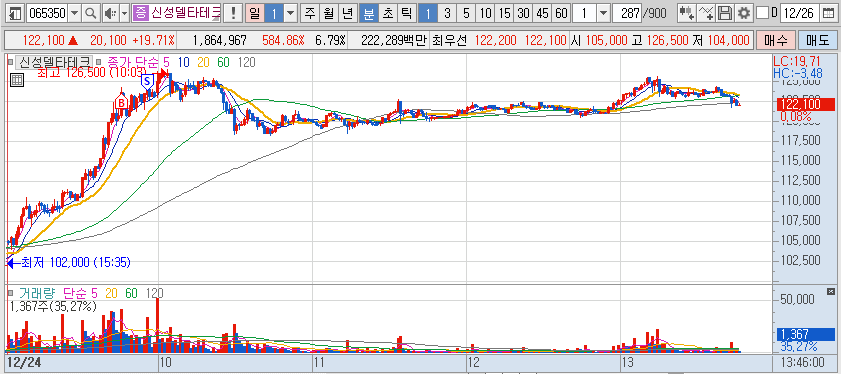The width and height of the screenshot is (841, 374).
Task: Switch to 월 (monthly) chart
Action: [x=329, y=13]
